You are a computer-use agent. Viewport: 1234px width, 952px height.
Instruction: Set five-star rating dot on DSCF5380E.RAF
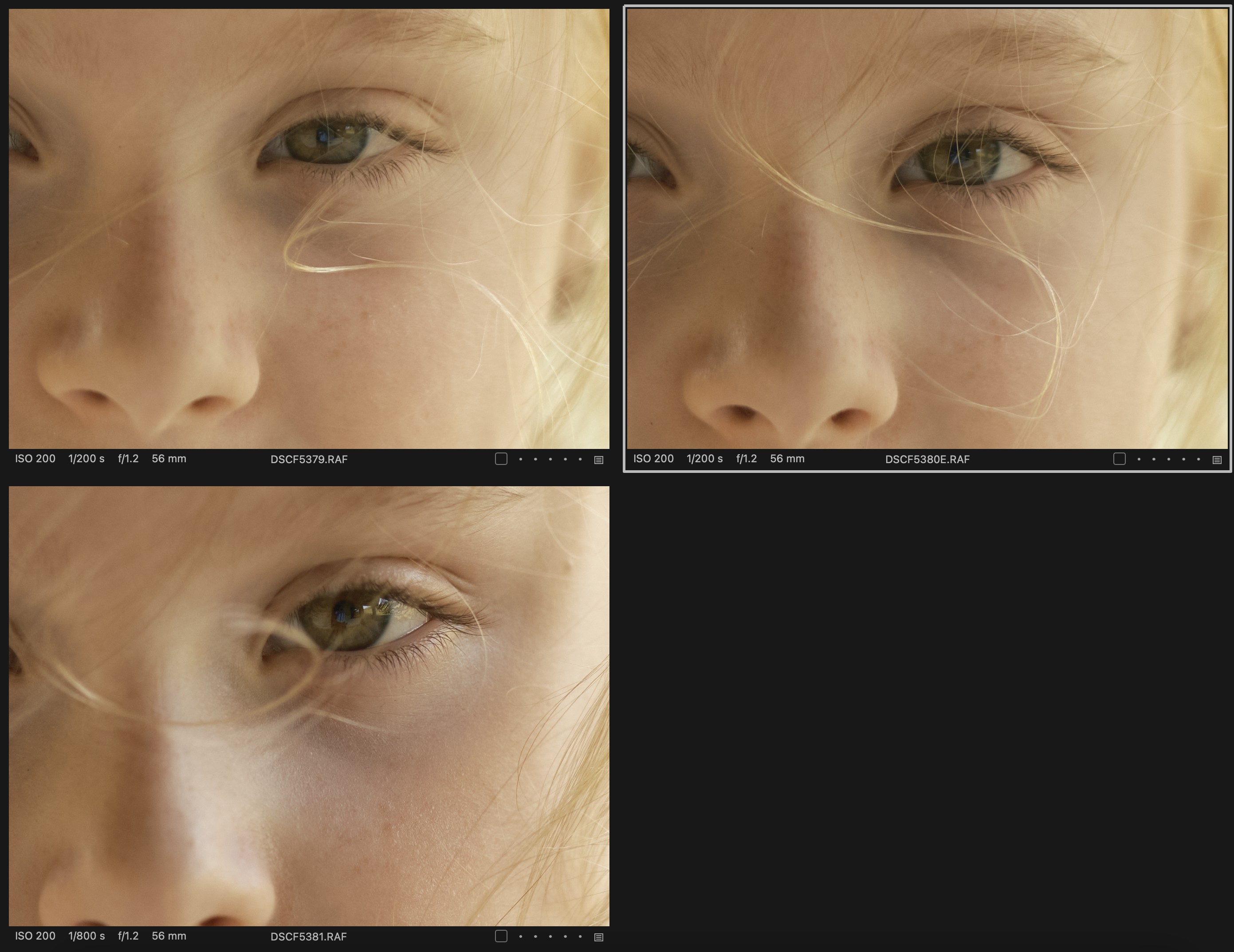[x=1199, y=459]
